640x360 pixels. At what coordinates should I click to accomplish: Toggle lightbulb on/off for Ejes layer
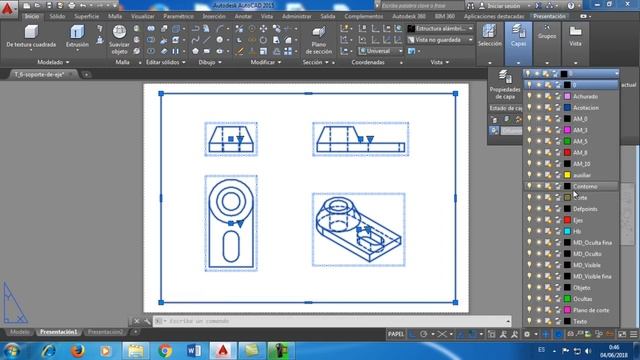(x=529, y=220)
